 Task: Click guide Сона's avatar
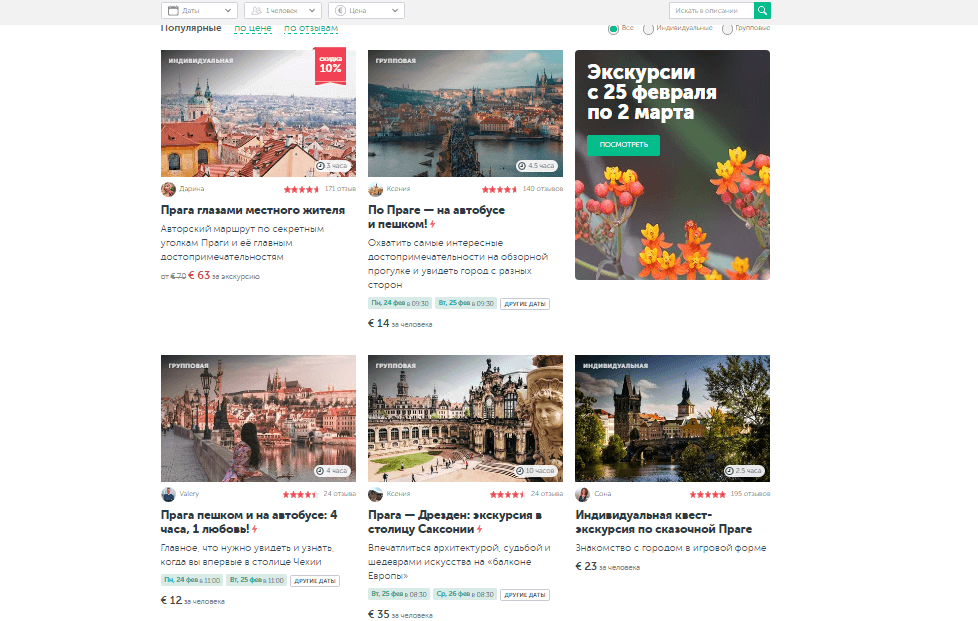click(582, 494)
